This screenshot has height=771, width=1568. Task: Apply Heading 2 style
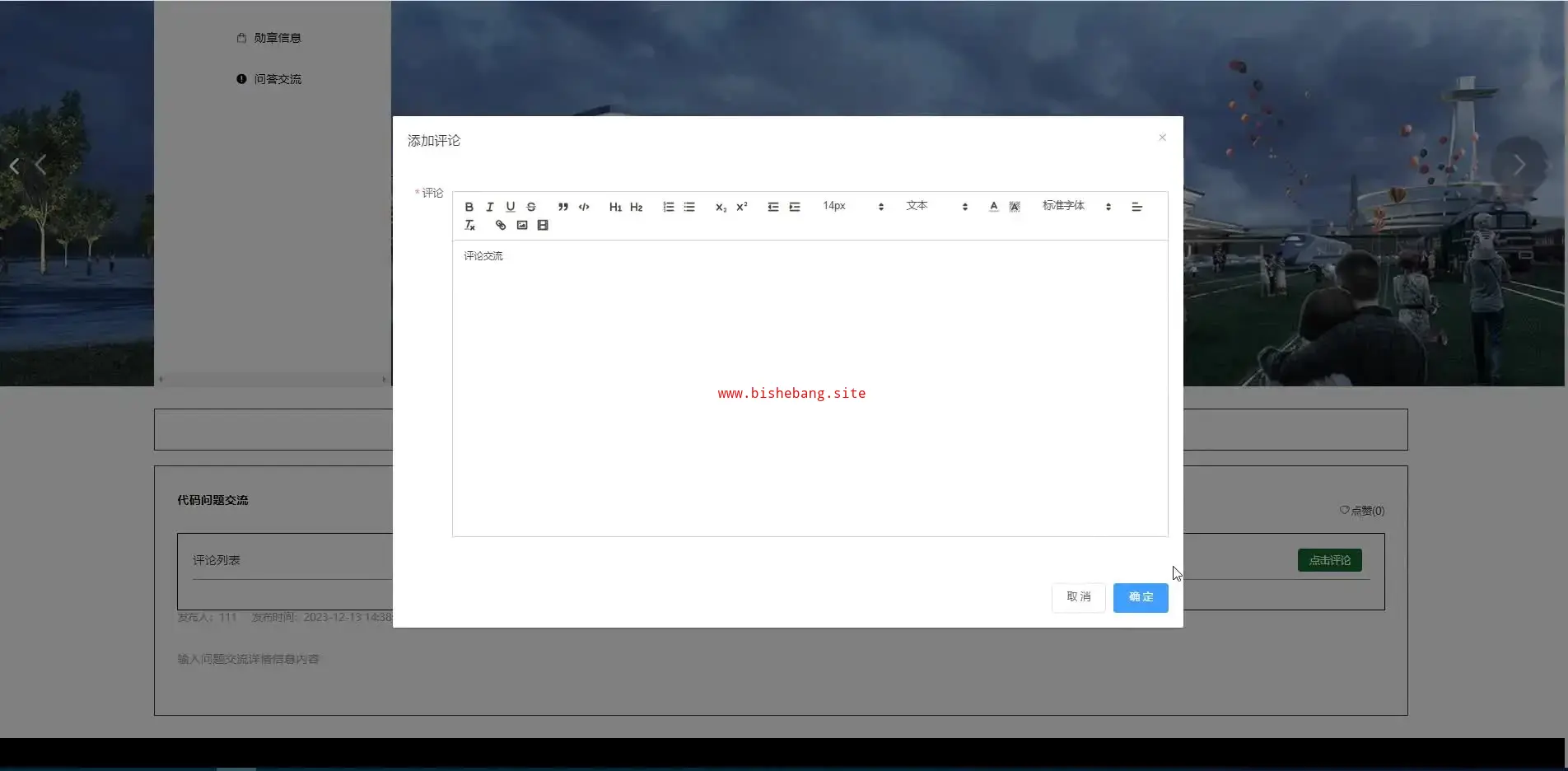(637, 207)
